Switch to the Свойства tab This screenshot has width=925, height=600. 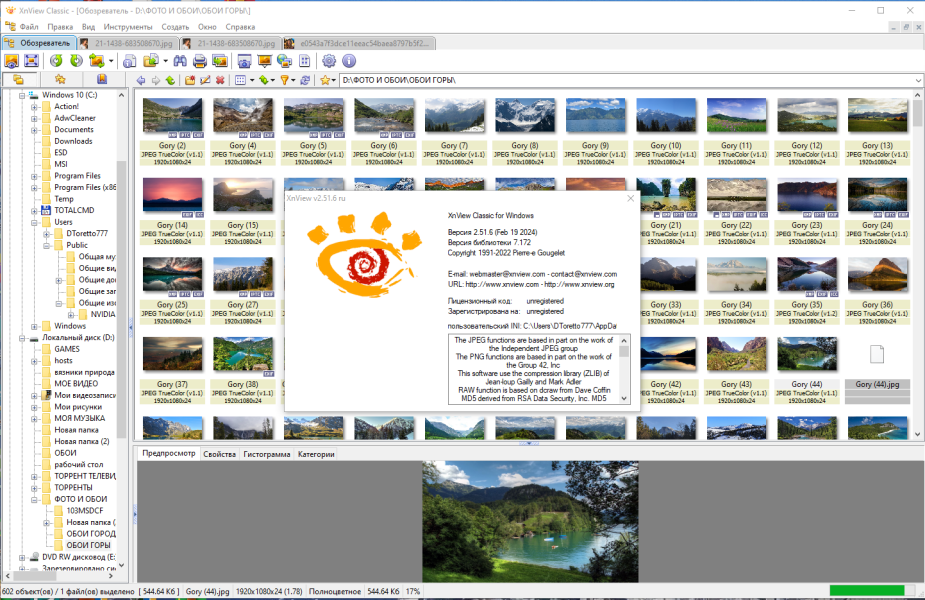(219, 454)
